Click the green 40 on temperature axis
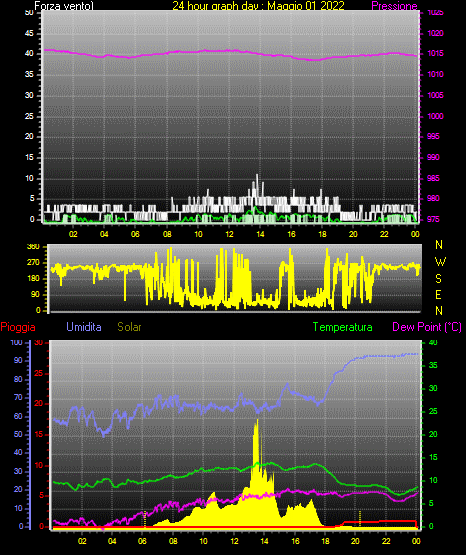Screen dimensions: 466x555 point(433,342)
